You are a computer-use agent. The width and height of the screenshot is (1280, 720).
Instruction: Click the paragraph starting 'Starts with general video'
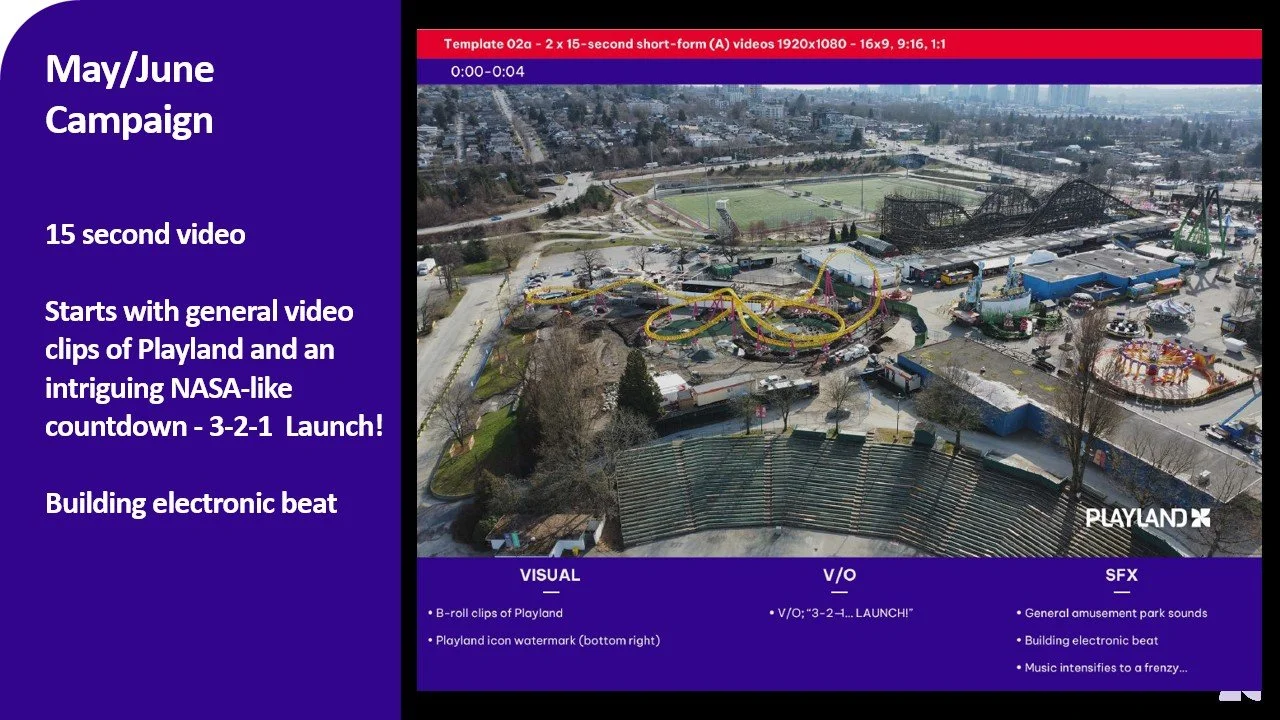point(214,368)
